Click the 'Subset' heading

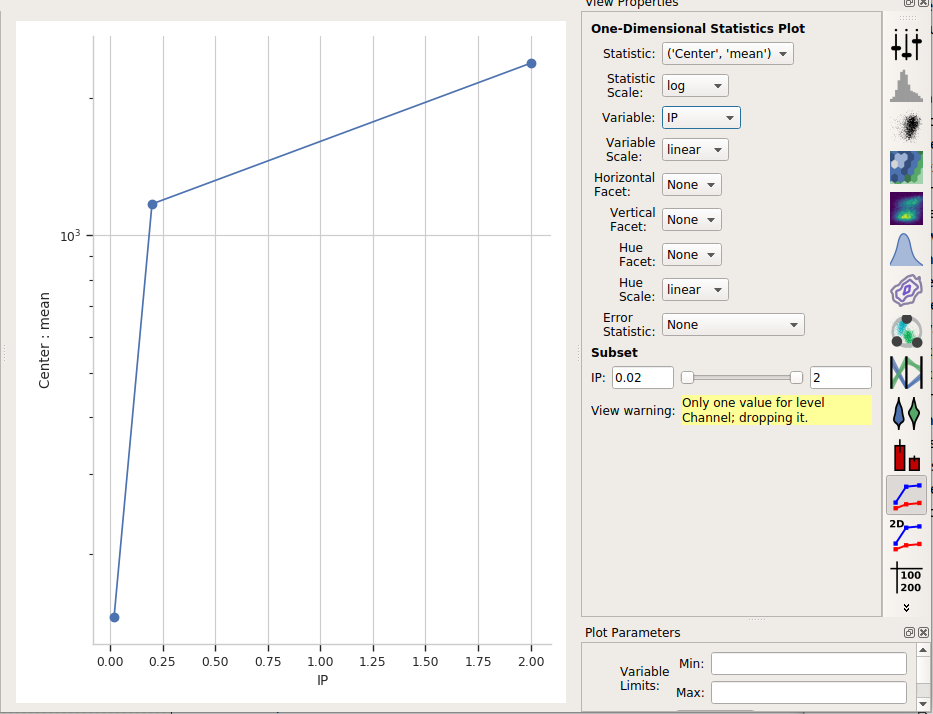[614, 352]
